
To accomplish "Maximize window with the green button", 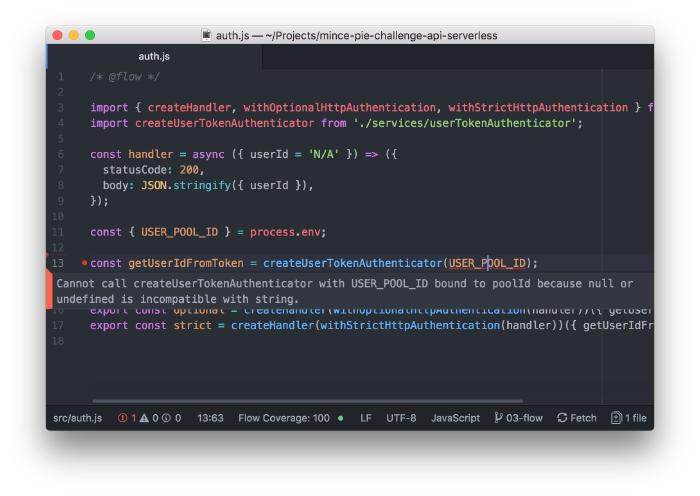I will tap(90, 35).
